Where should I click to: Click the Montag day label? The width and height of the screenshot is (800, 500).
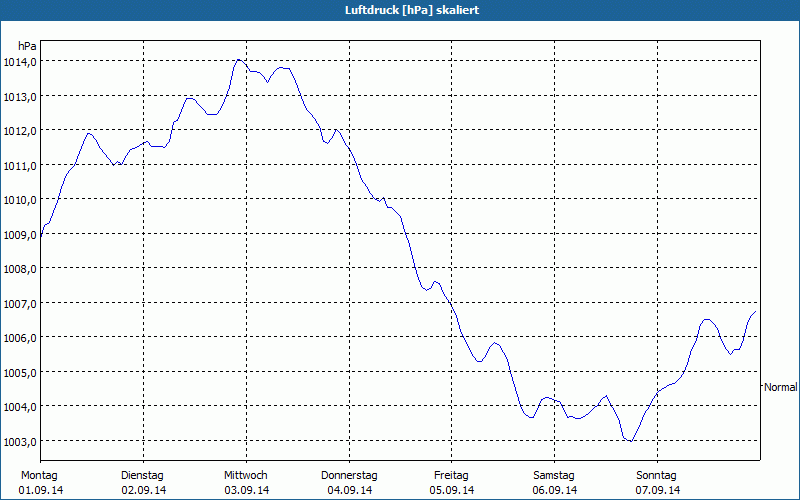[x=39, y=476]
